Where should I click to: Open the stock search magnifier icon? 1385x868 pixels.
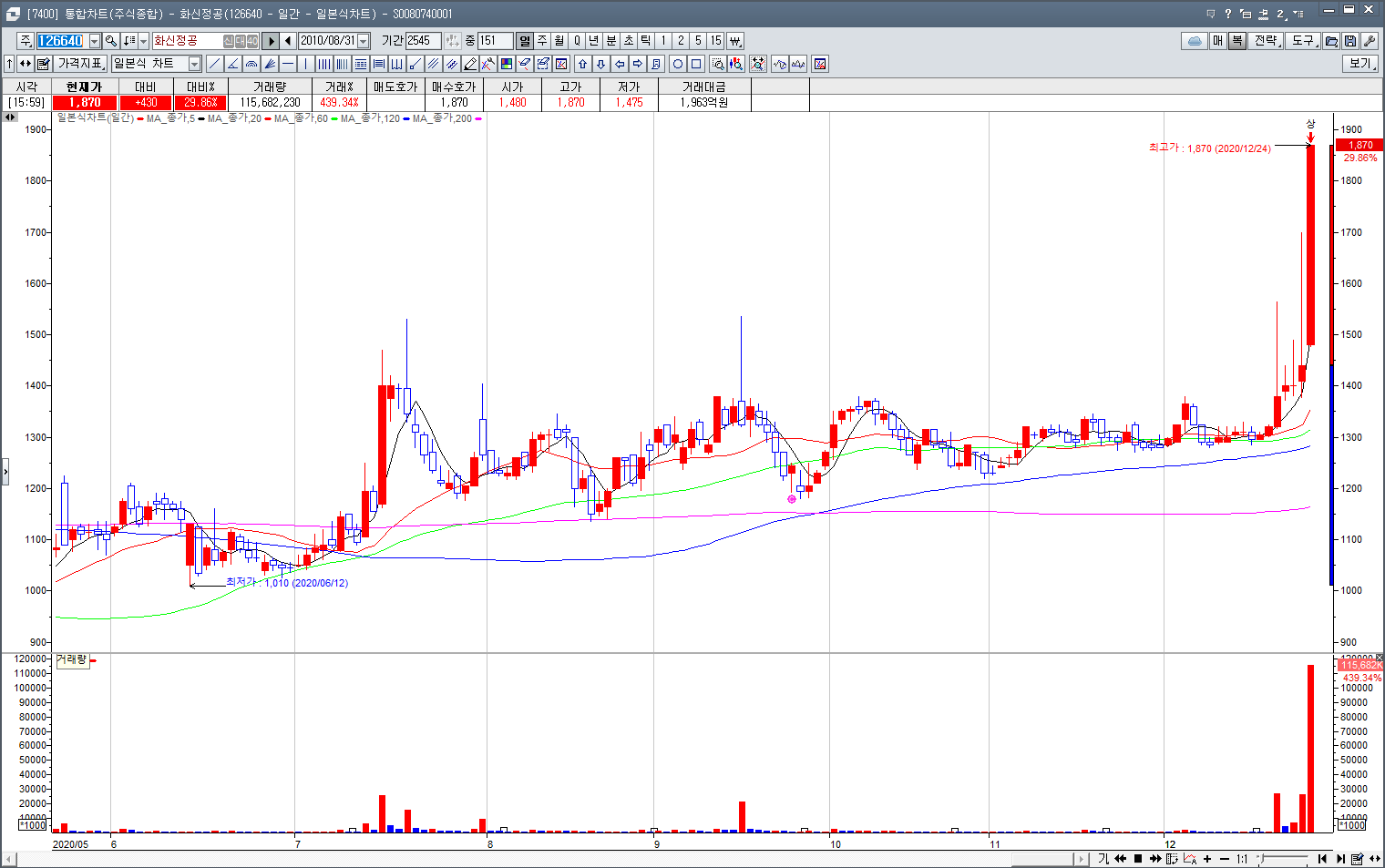click(110, 41)
